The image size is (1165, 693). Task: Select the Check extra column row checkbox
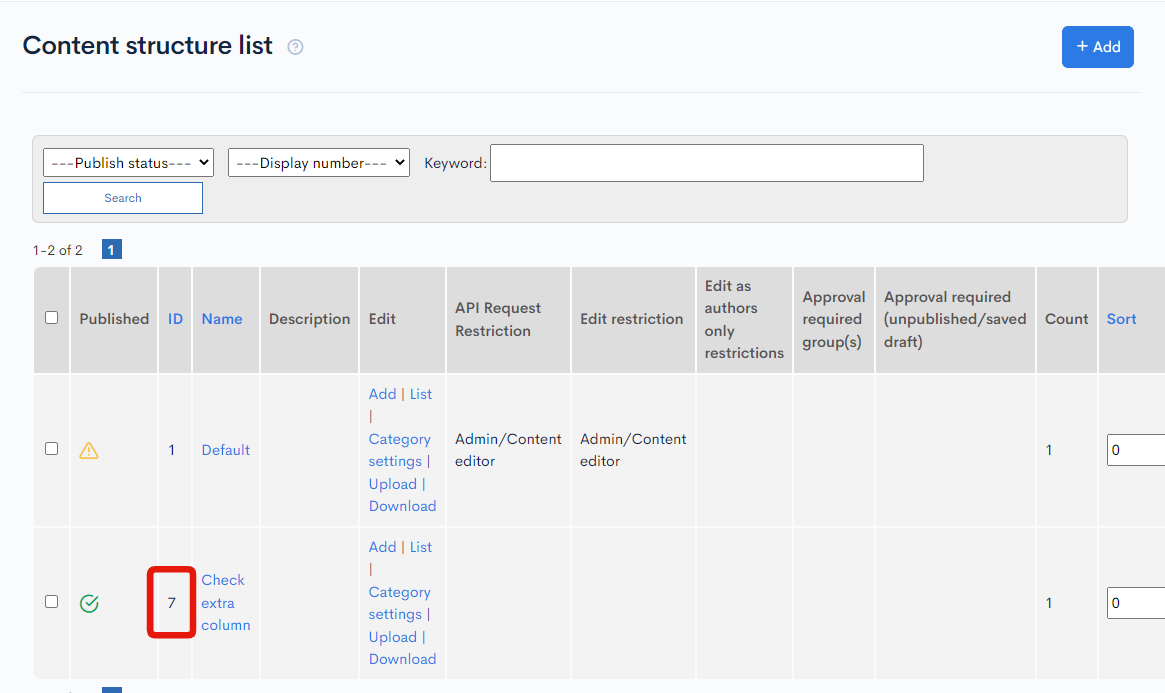click(52, 602)
